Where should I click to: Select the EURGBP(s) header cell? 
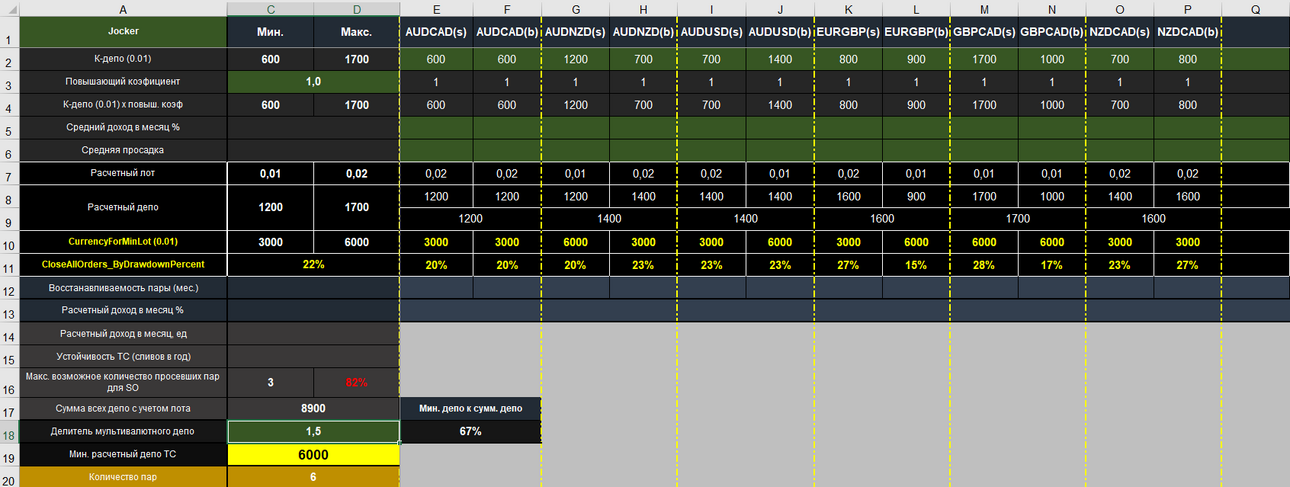(849, 32)
